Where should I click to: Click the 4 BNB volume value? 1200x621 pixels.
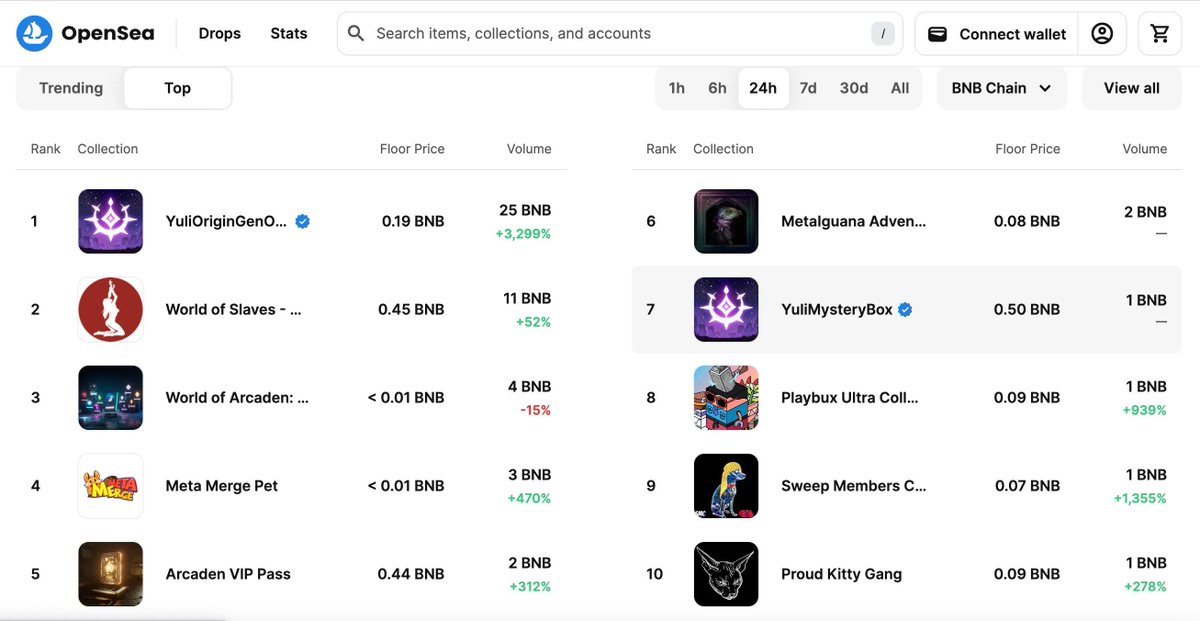pos(530,386)
